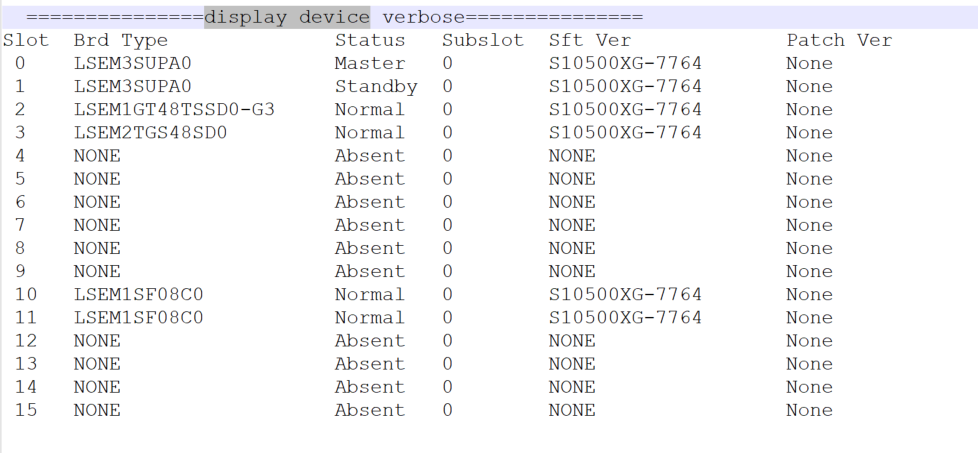Click the "Patch Ver" column header
Screen dimensions: 978x453
coord(839,40)
